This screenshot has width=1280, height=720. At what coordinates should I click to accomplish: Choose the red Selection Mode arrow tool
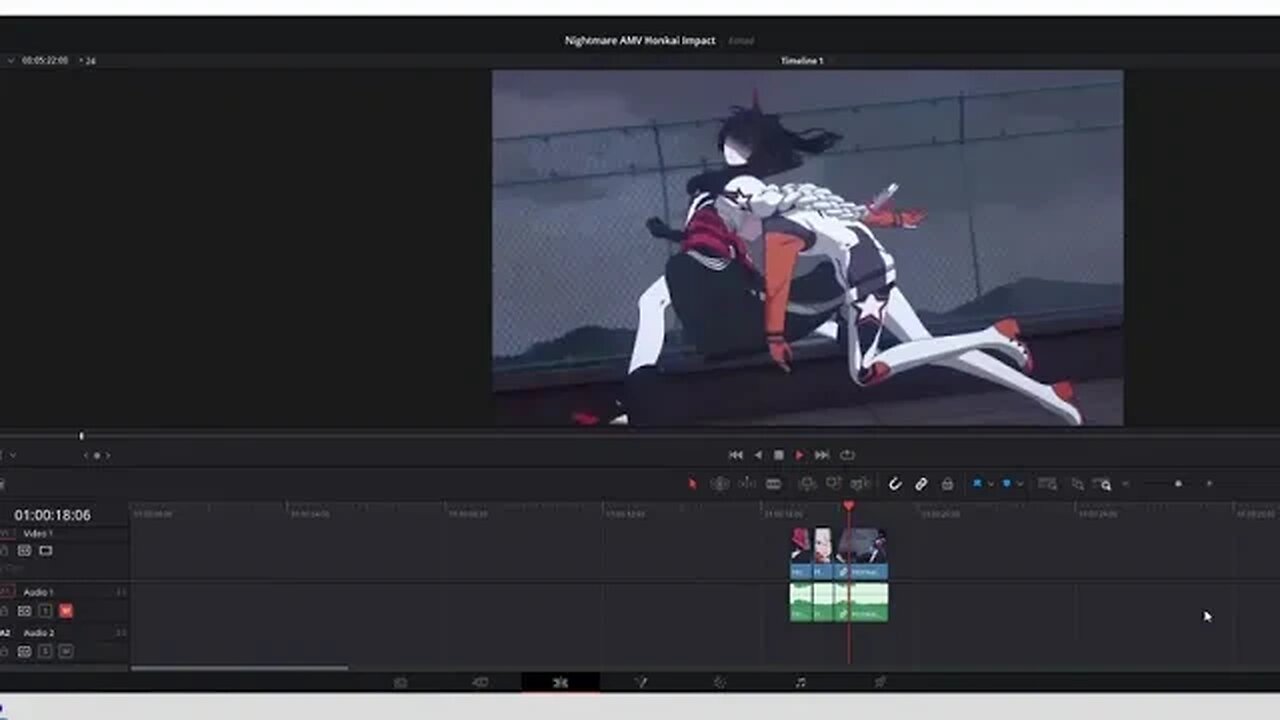pos(691,484)
